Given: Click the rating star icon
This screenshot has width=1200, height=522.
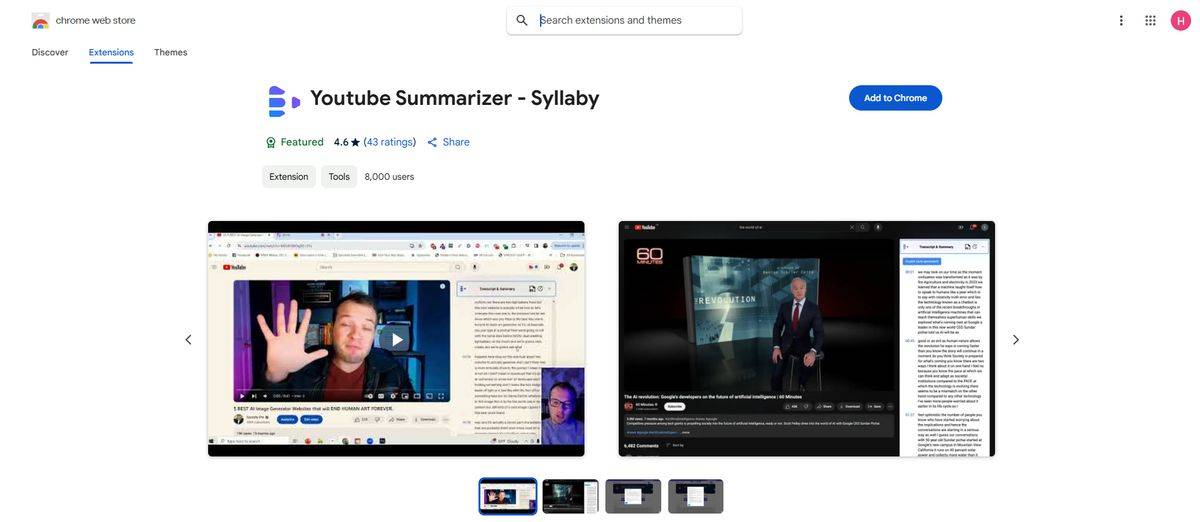Looking at the screenshot, I should coord(355,142).
